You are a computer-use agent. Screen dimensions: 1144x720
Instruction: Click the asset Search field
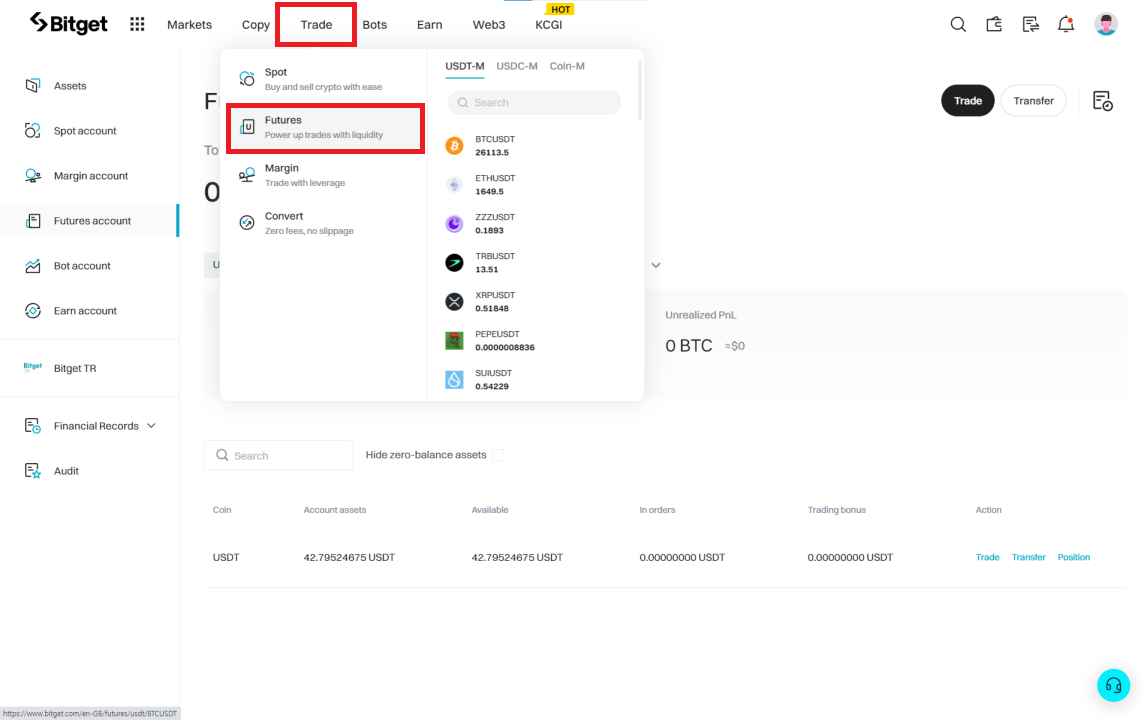click(x=279, y=455)
